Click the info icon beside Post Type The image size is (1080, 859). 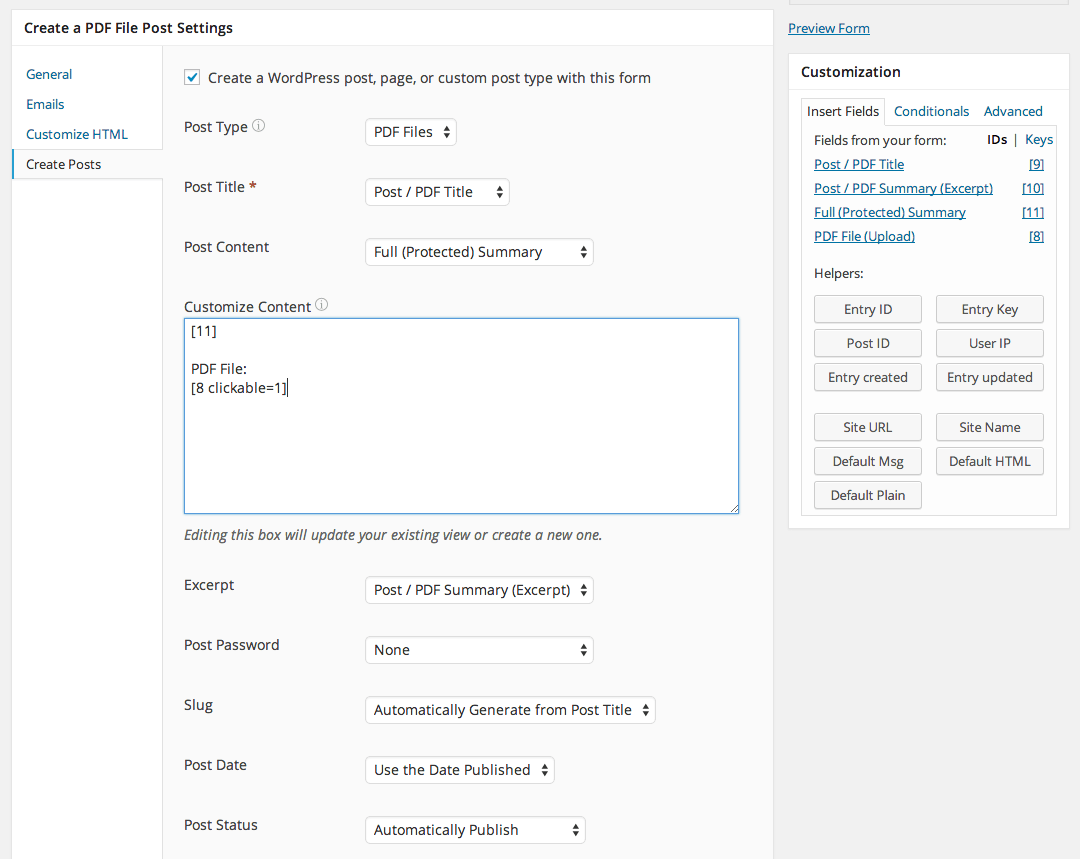(258, 125)
